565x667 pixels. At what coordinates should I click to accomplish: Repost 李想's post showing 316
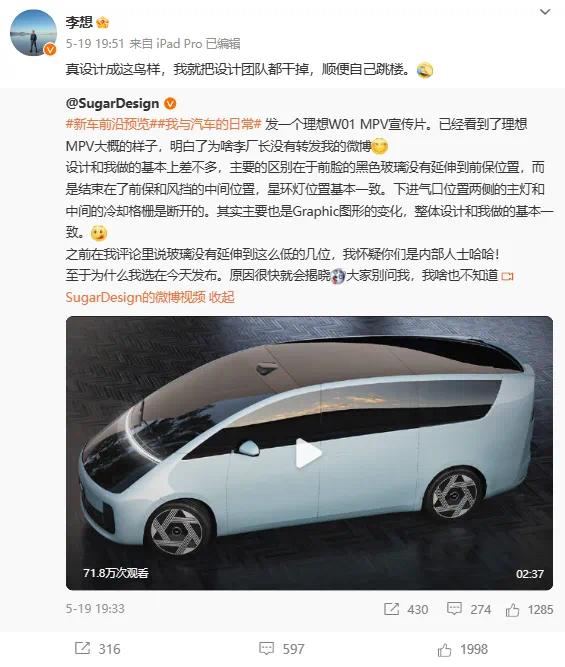[97, 649]
